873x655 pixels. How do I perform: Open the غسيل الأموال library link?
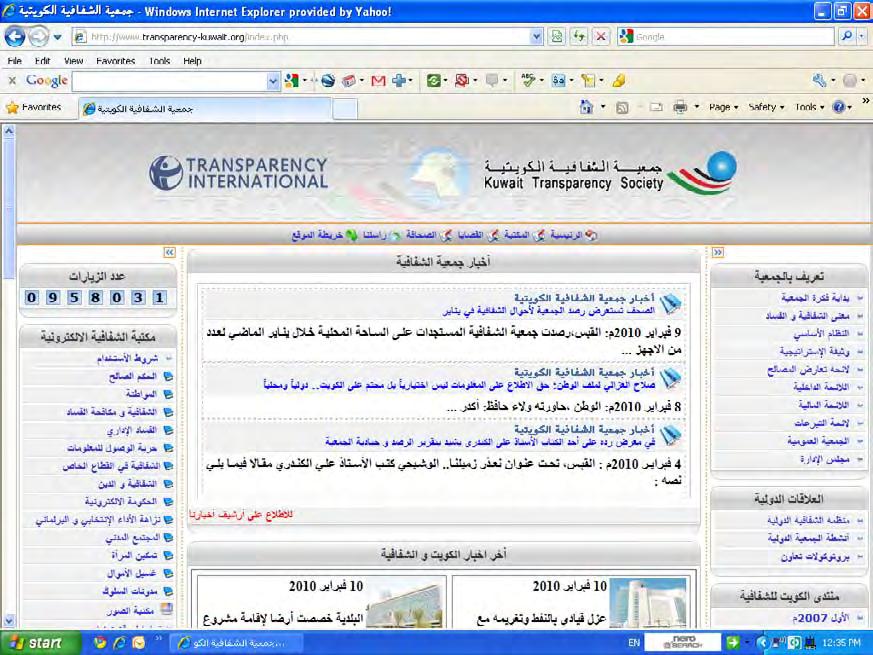point(132,573)
